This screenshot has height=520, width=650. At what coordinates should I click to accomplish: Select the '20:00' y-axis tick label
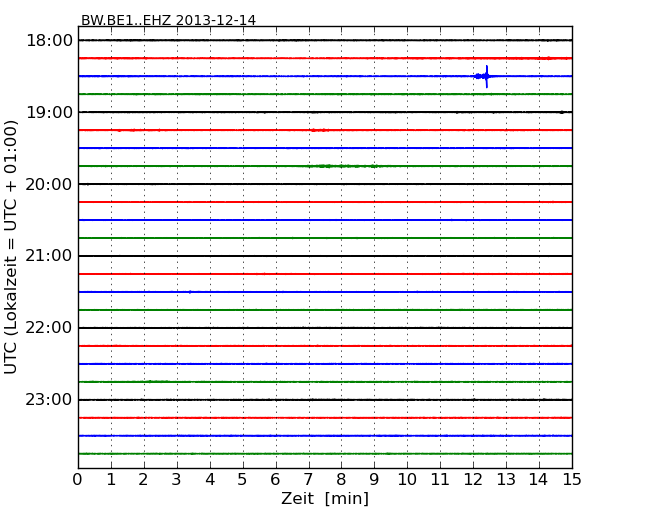point(49,184)
